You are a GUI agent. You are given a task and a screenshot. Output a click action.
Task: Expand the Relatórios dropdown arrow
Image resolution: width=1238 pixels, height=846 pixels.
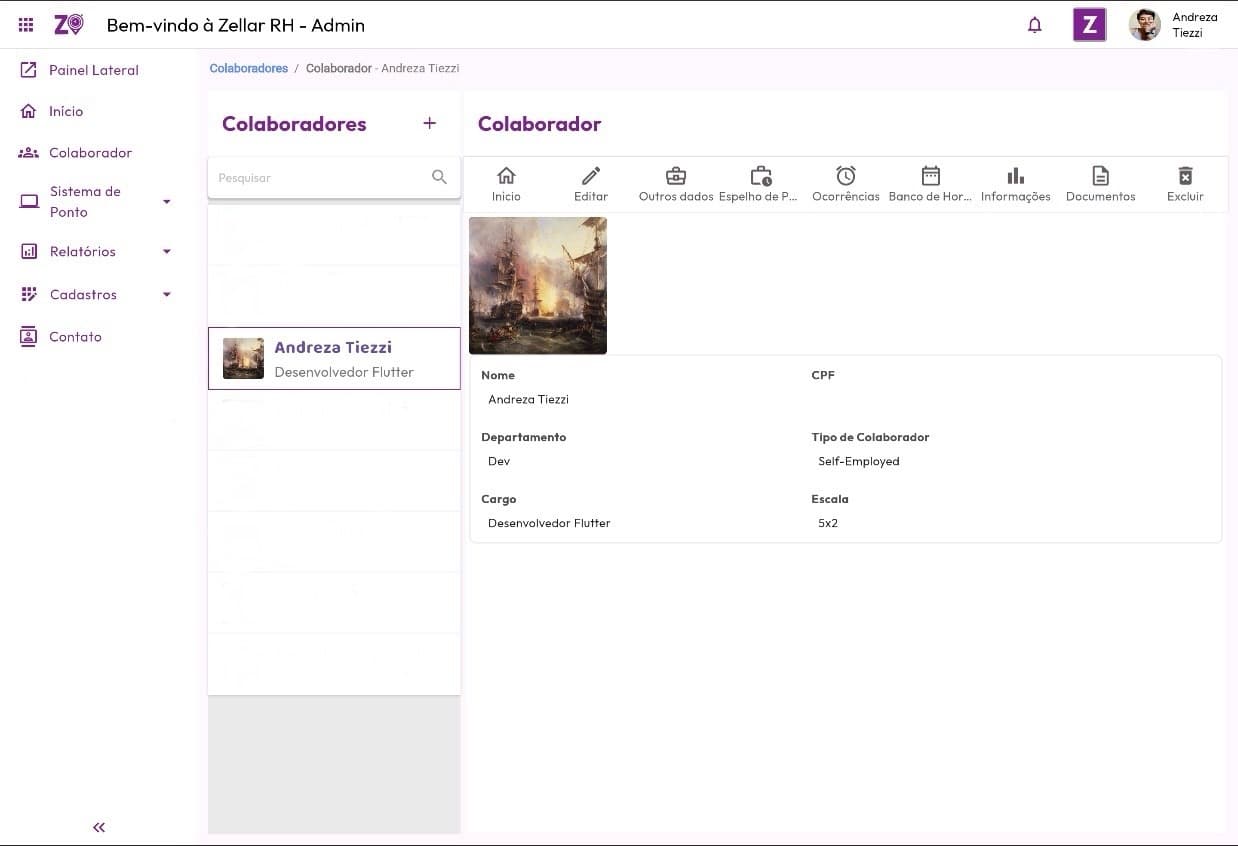tap(167, 252)
